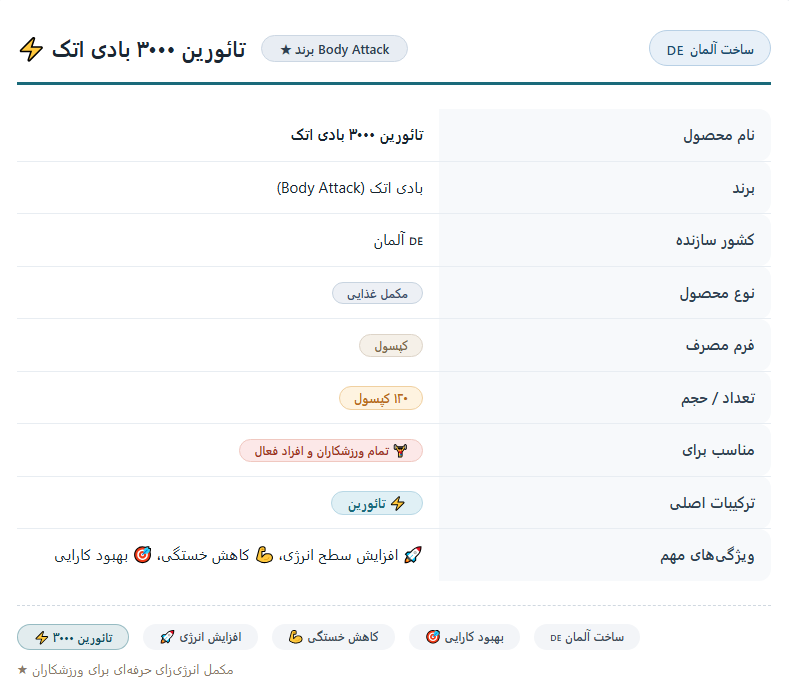Click the rocket icon in the افزایش انرژی footer tag

(x=167, y=637)
